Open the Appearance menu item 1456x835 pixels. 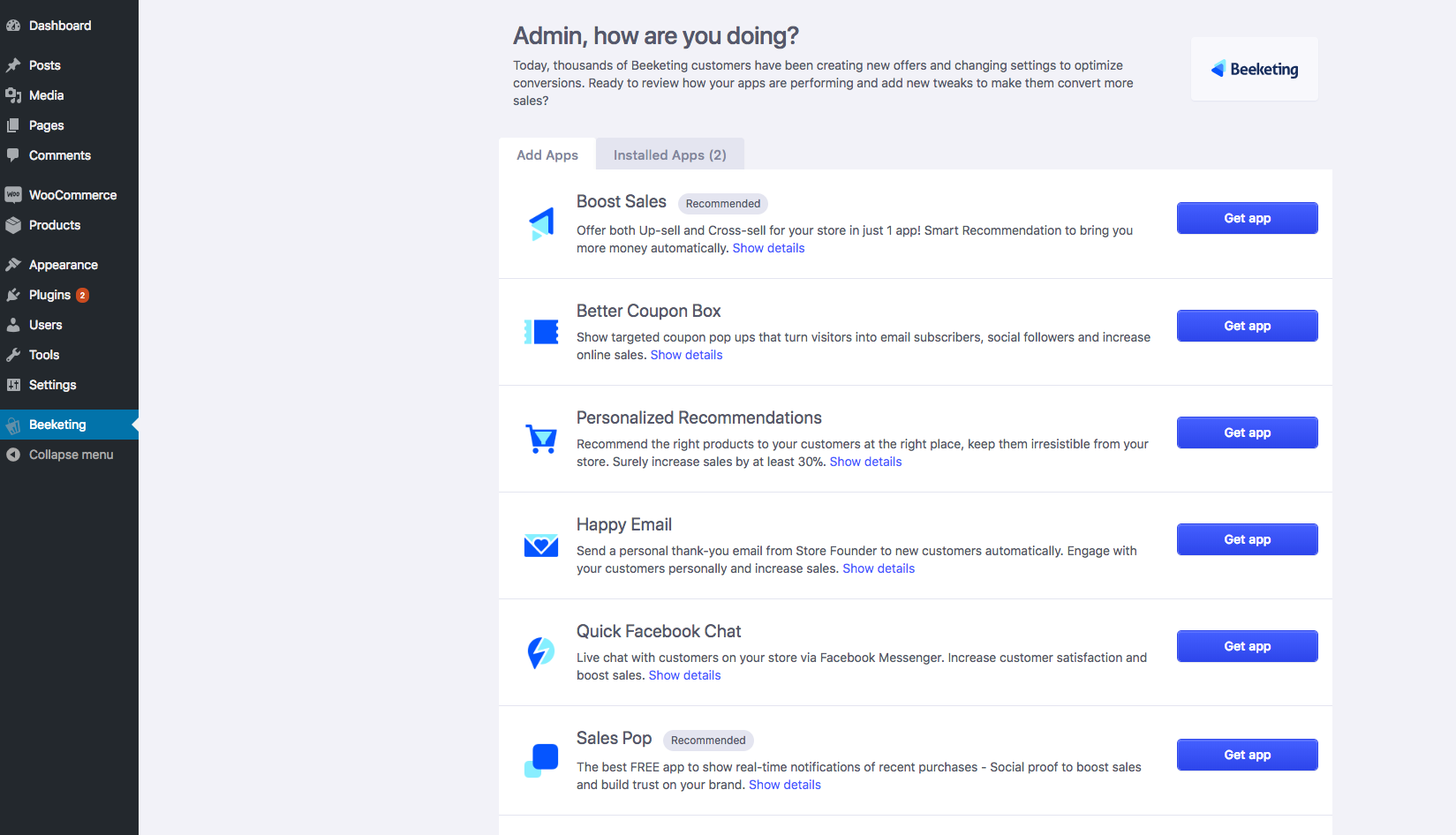pos(69,265)
